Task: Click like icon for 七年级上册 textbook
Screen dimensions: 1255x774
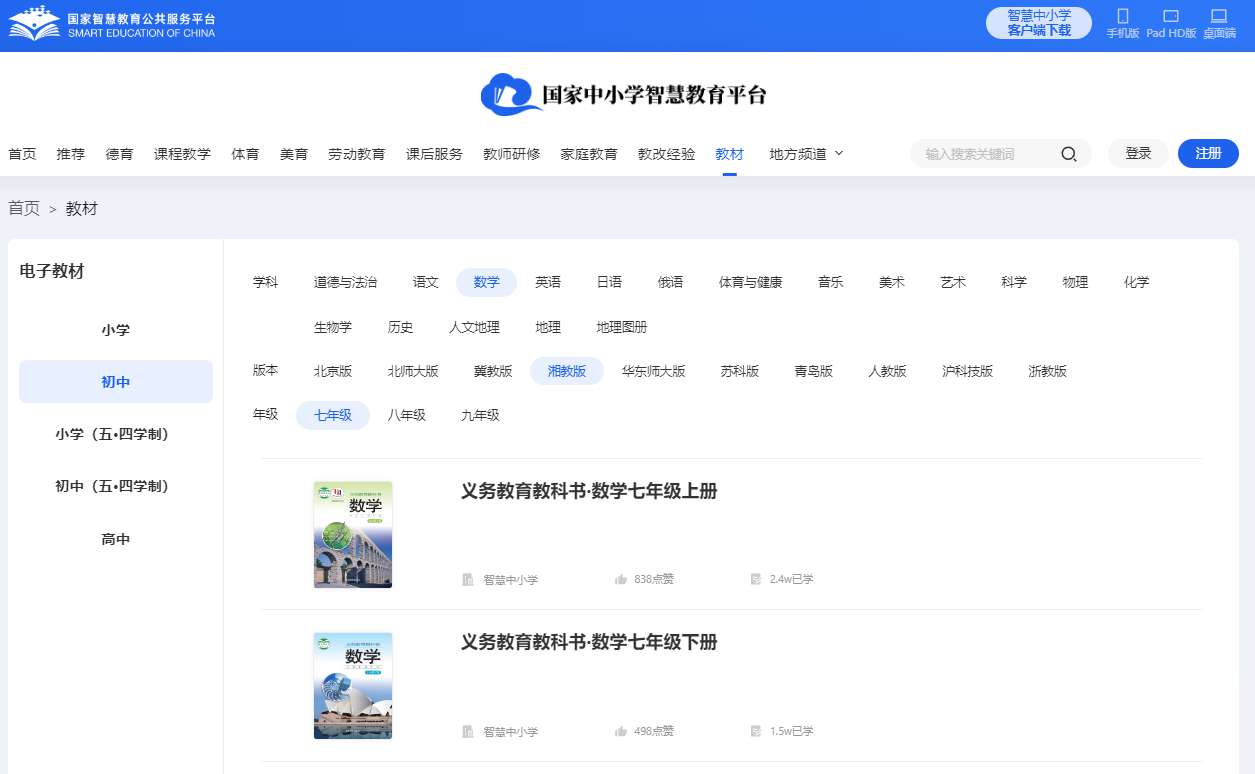Action: 621,579
